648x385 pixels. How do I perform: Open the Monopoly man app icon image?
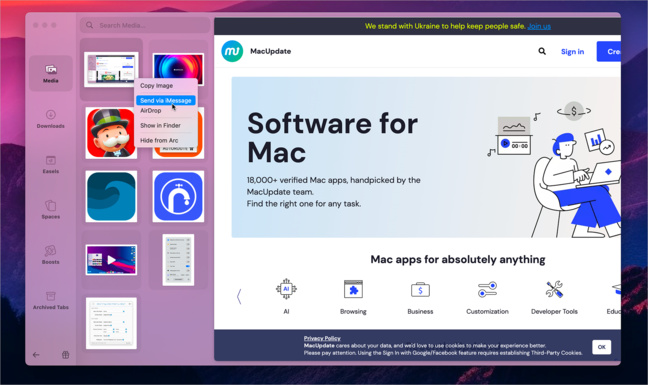[x=111, y=133]
